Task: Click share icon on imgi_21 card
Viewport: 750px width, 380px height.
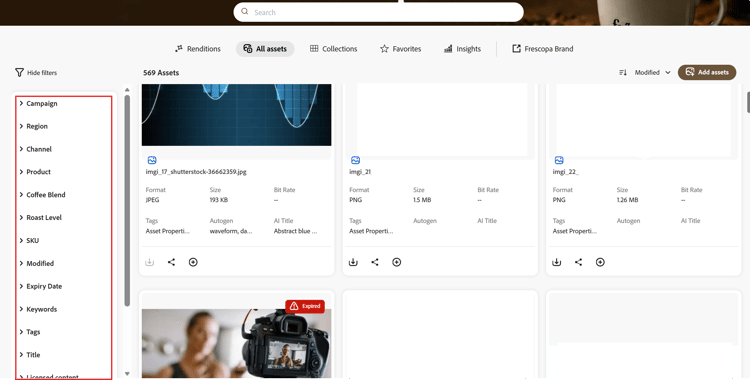Action: point(375,262)
